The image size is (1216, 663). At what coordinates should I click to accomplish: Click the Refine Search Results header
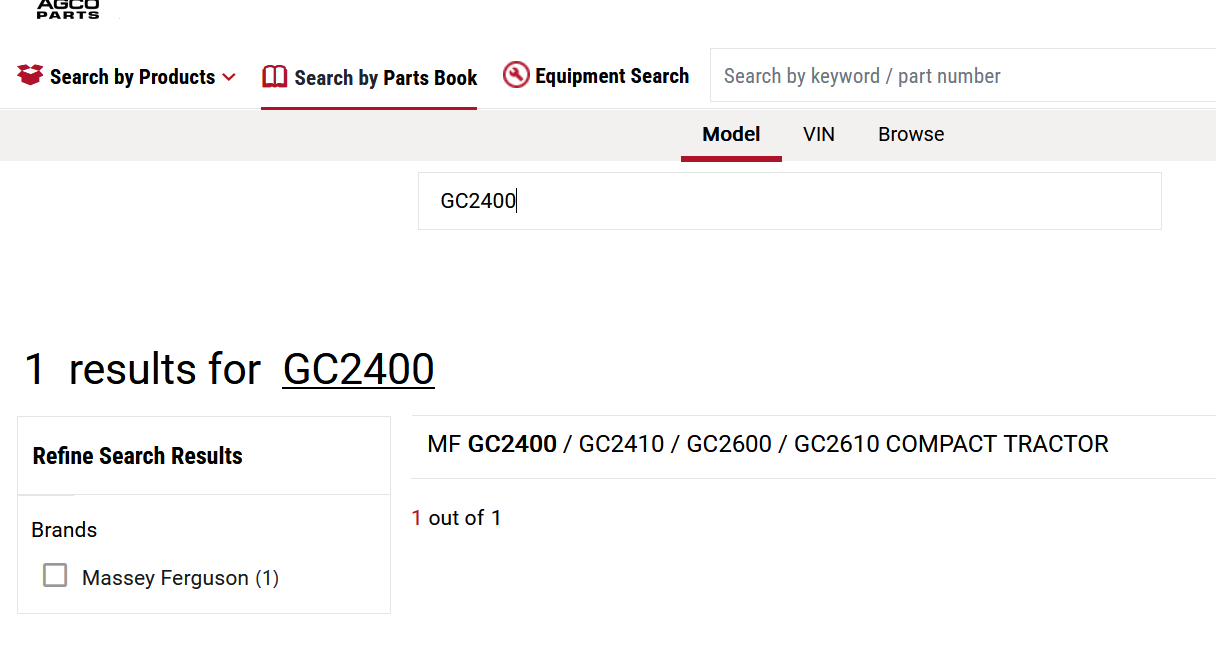(138, 456)
